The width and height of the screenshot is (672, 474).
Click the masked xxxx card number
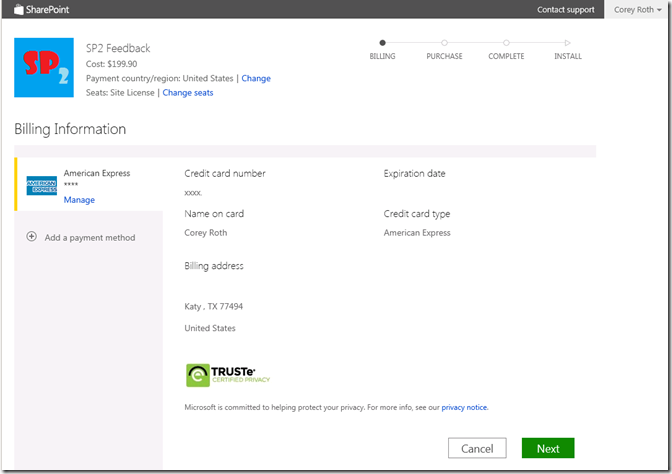click(193, 193)
